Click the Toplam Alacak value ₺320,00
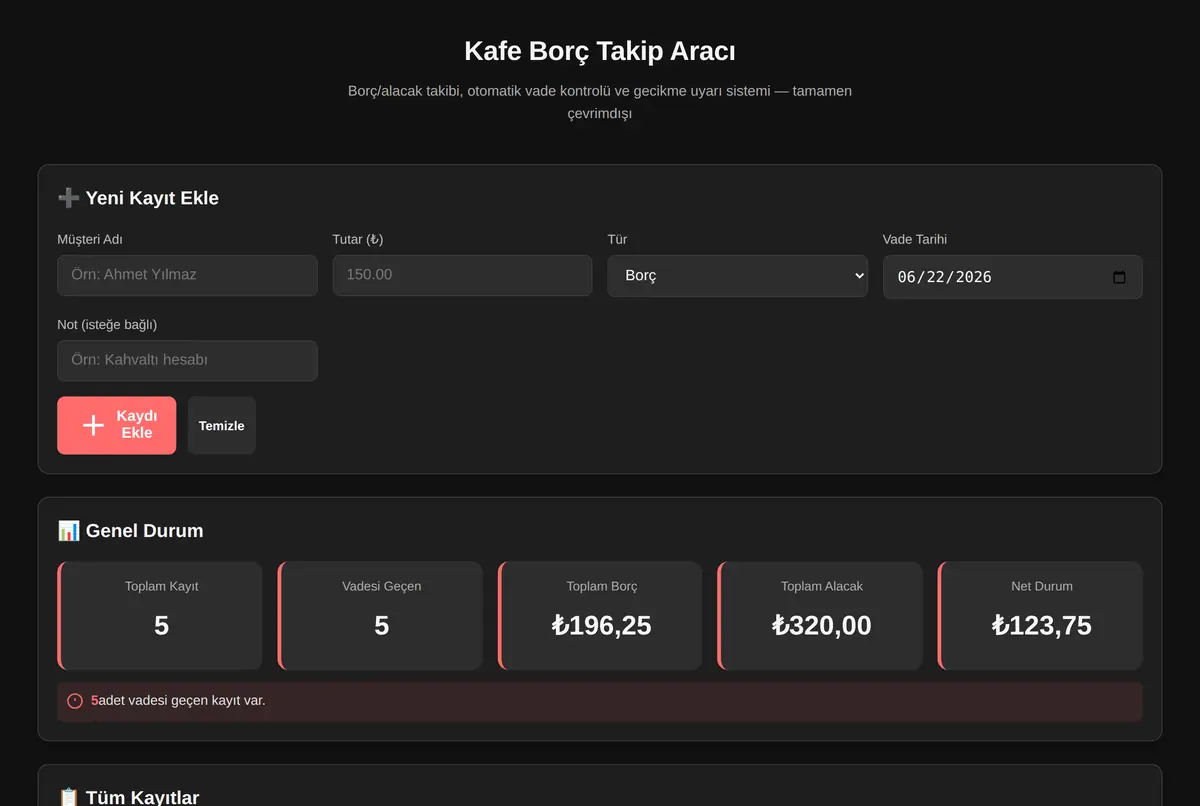The height and width of the screenshot is (806, 1200). pos(822,626)
